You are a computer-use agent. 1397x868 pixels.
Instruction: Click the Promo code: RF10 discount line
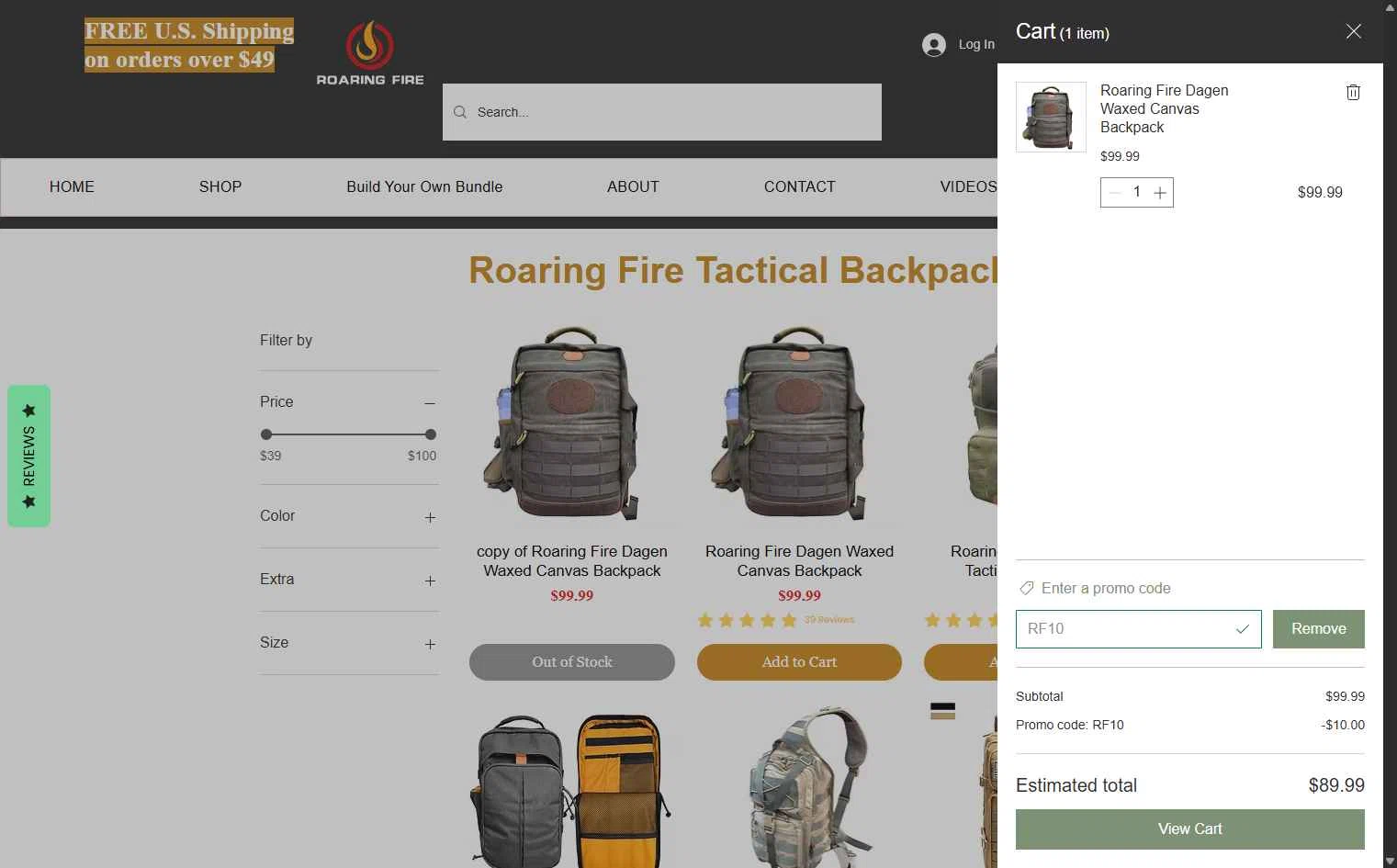coord(1189,725)
